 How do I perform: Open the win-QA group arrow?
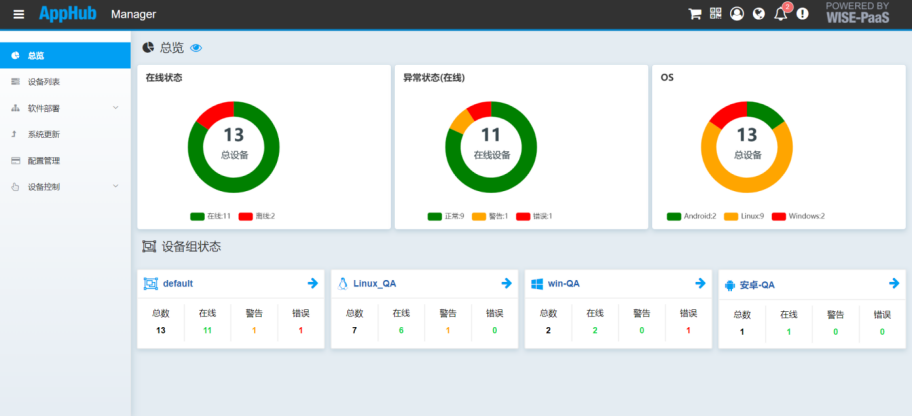point(700,283)
